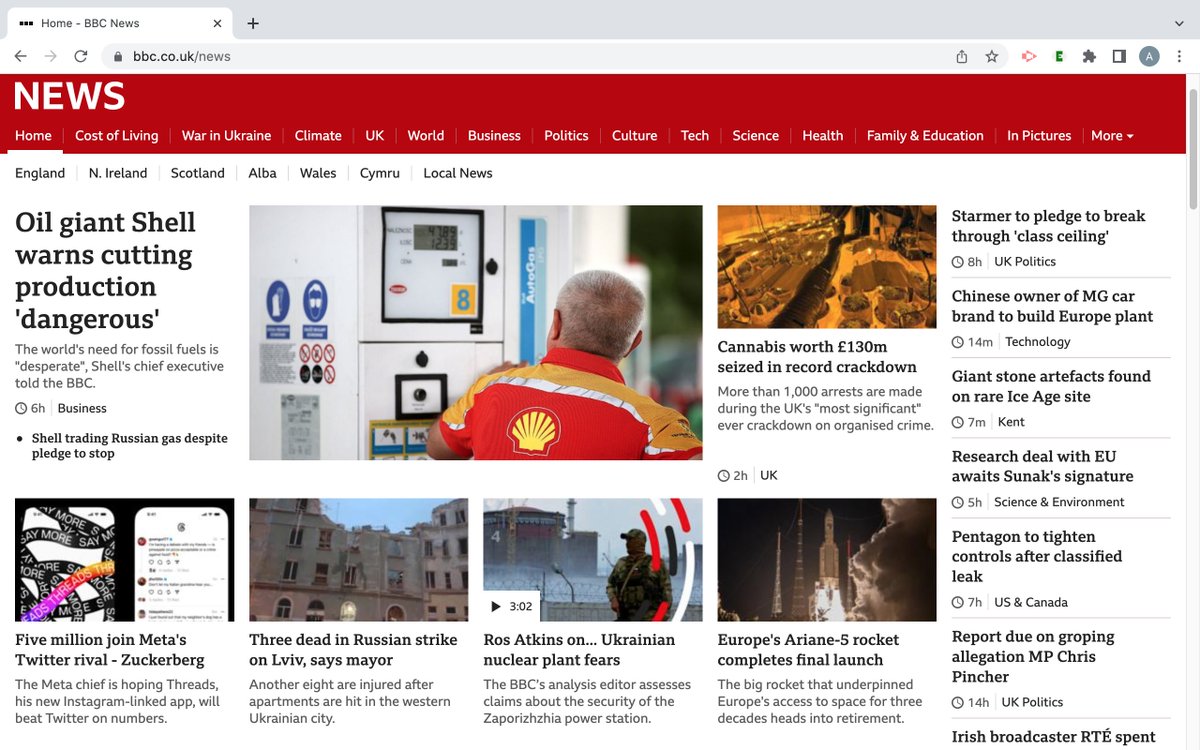Open Chrome's three-dot menu
This screenshot has height=750, width=1200.
[x=1179, y=56]
